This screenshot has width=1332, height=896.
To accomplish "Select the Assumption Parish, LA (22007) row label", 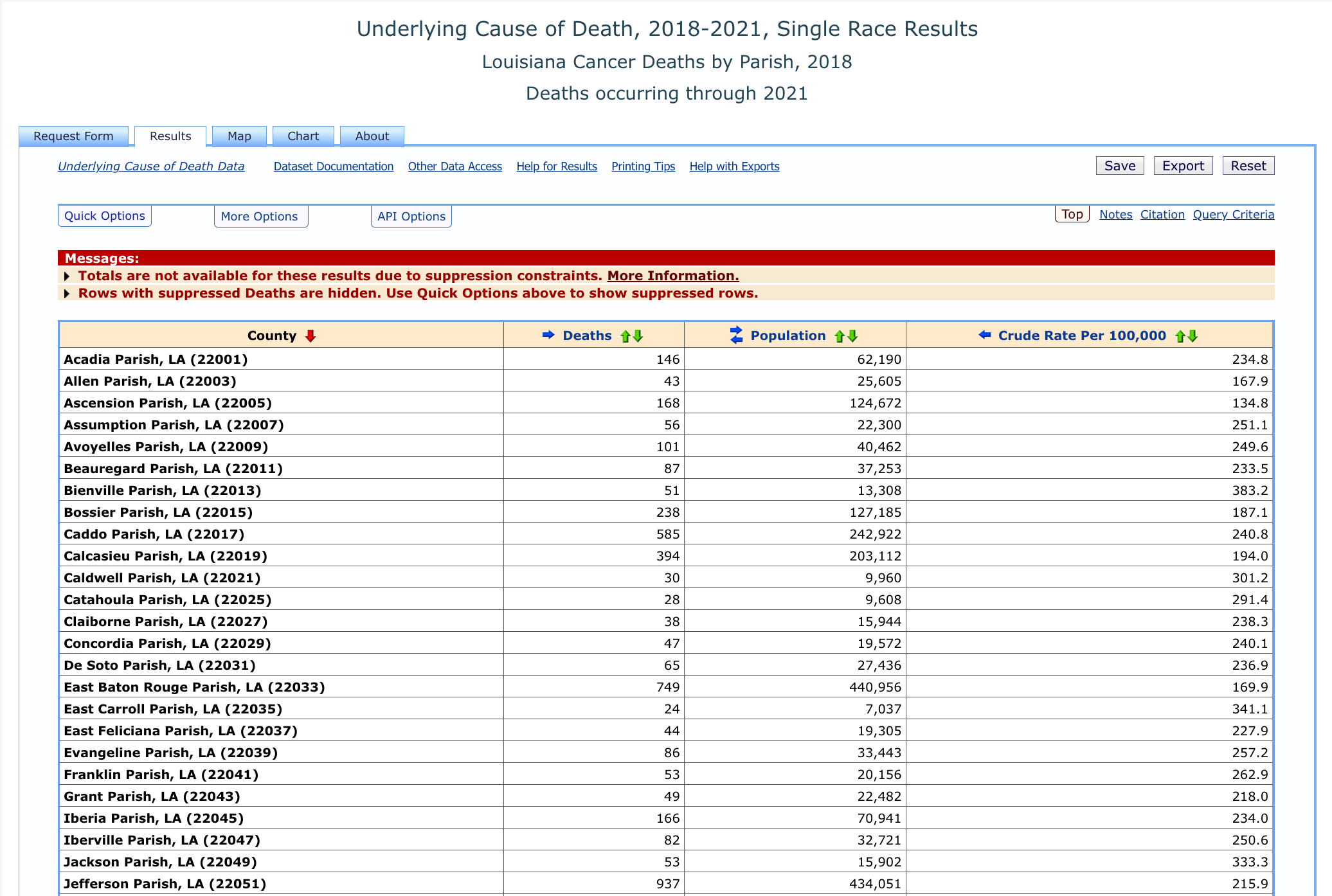I will click(x=174, y=425).
